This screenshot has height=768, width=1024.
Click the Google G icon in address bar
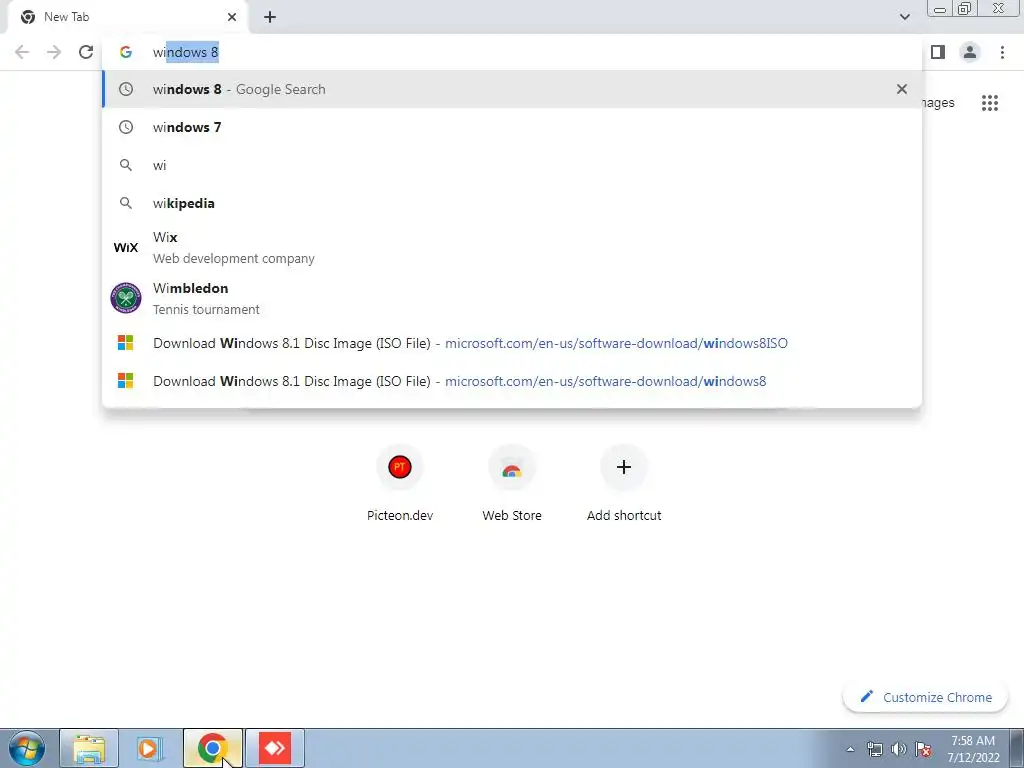[x=126, y=52]
